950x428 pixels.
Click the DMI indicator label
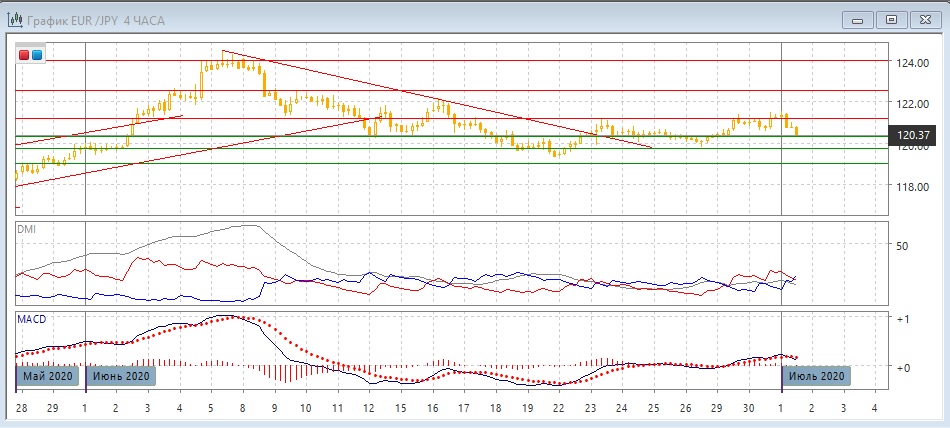coord(26,229)
